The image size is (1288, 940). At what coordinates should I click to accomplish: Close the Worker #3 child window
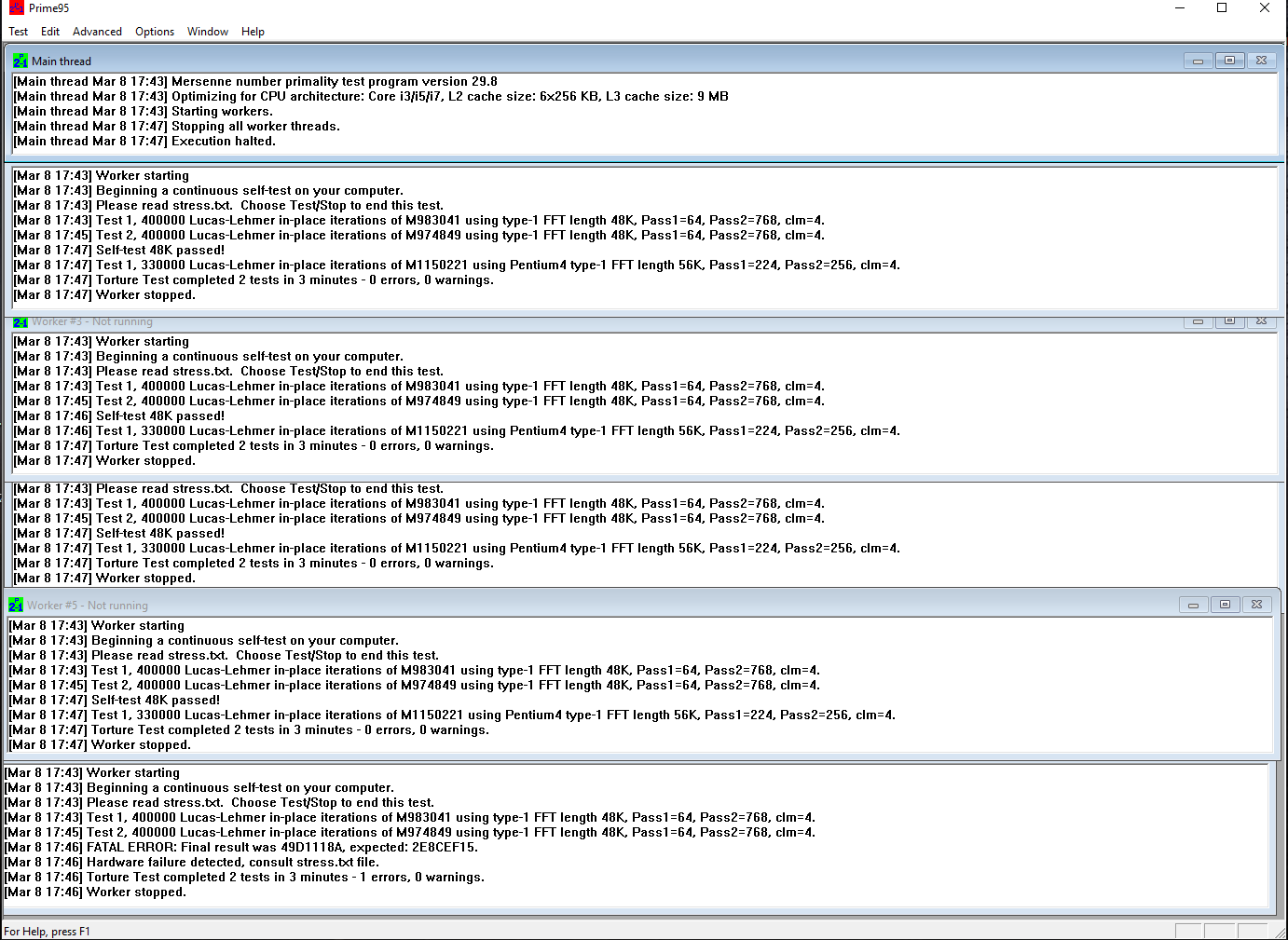[1261, 321]
